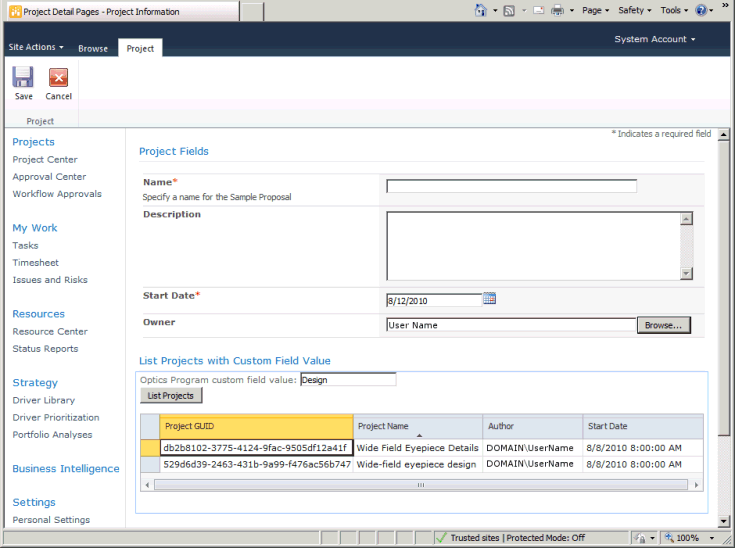Open the Resource Center link

[50, 331]
